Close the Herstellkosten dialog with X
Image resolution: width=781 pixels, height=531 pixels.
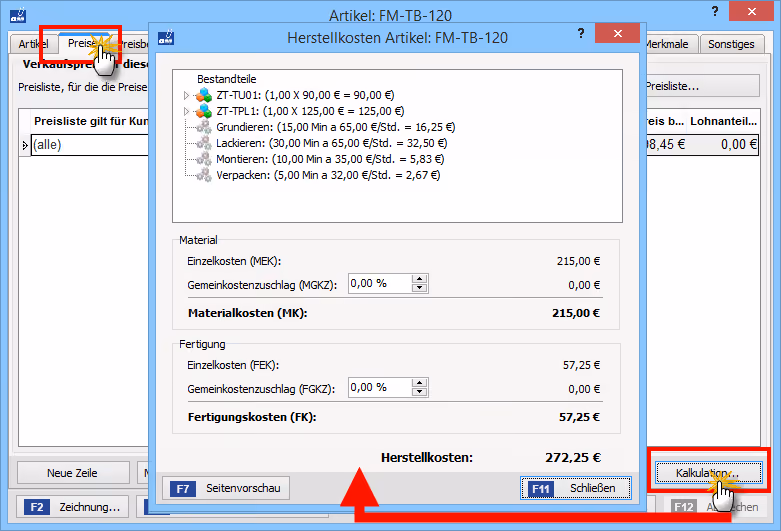(618, 33)
